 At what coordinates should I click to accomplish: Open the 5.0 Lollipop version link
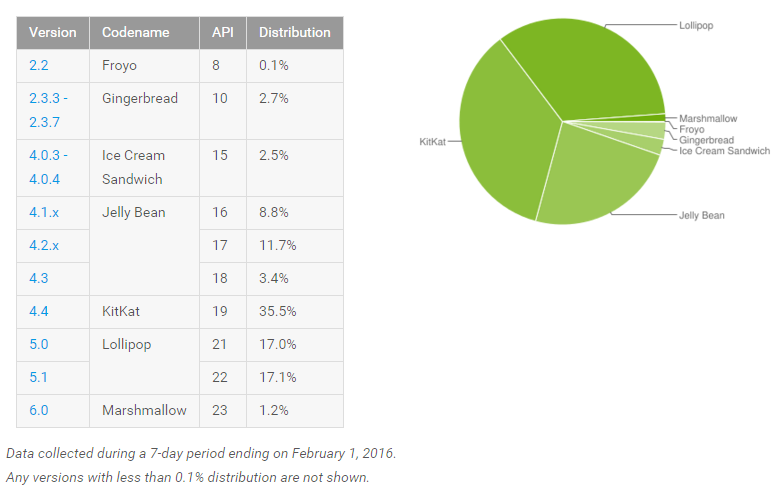(38, 344)
